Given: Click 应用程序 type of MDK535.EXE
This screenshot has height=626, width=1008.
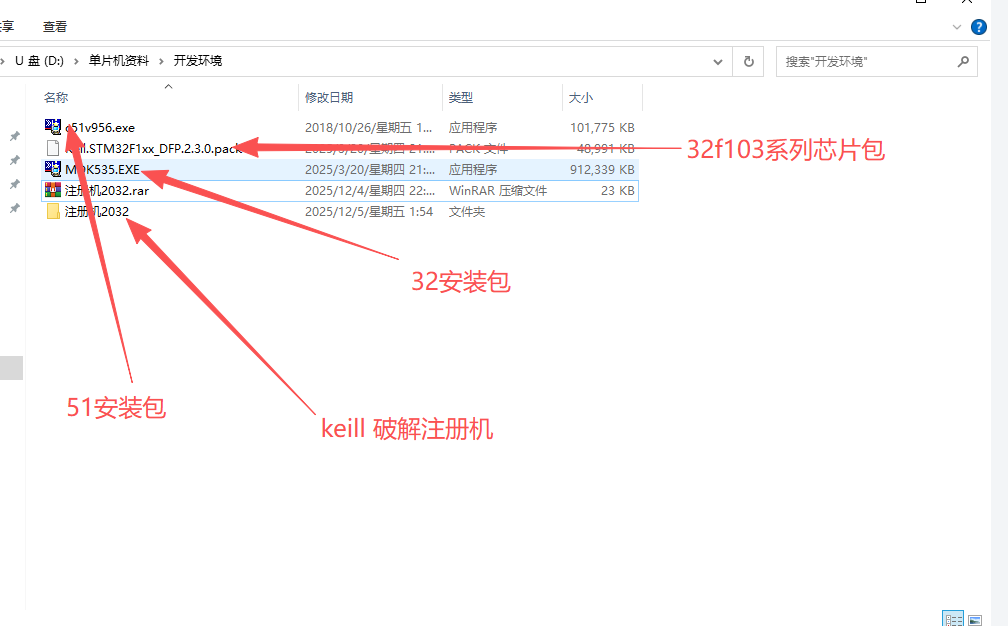Looking at the screenshot, I should pyautogui.click(x=472, y=170).
